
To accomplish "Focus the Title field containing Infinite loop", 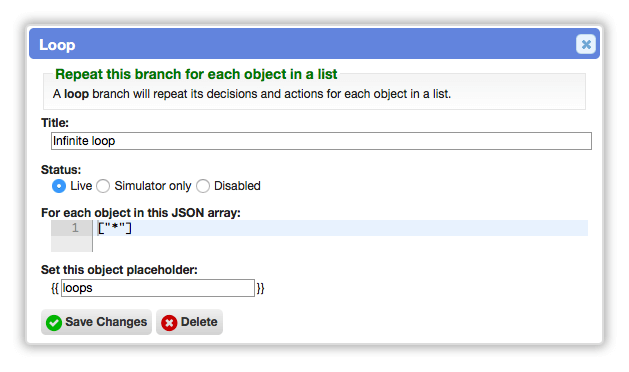I will (321, 141).
